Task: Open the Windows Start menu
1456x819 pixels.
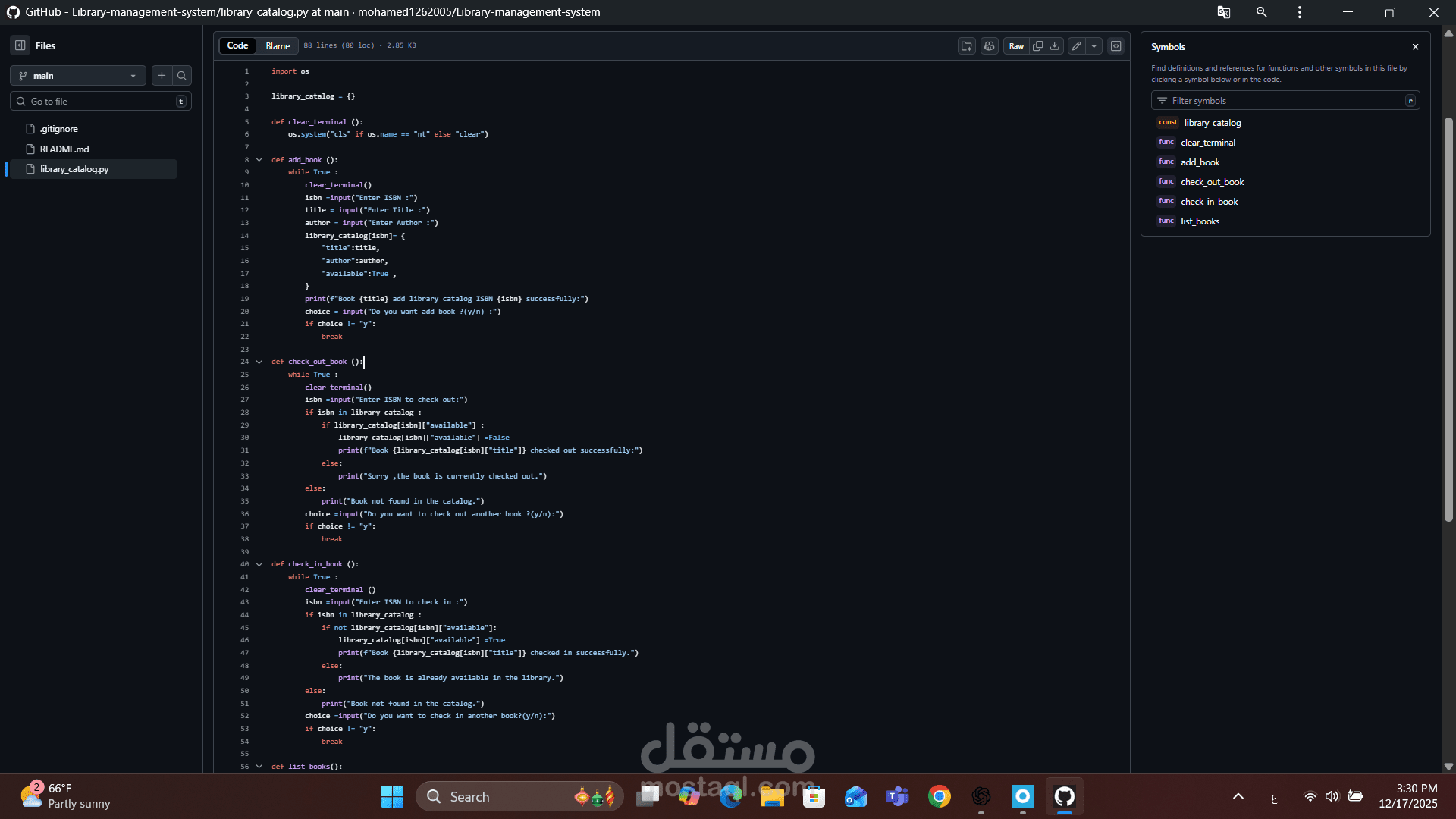Action: (391, 796)
